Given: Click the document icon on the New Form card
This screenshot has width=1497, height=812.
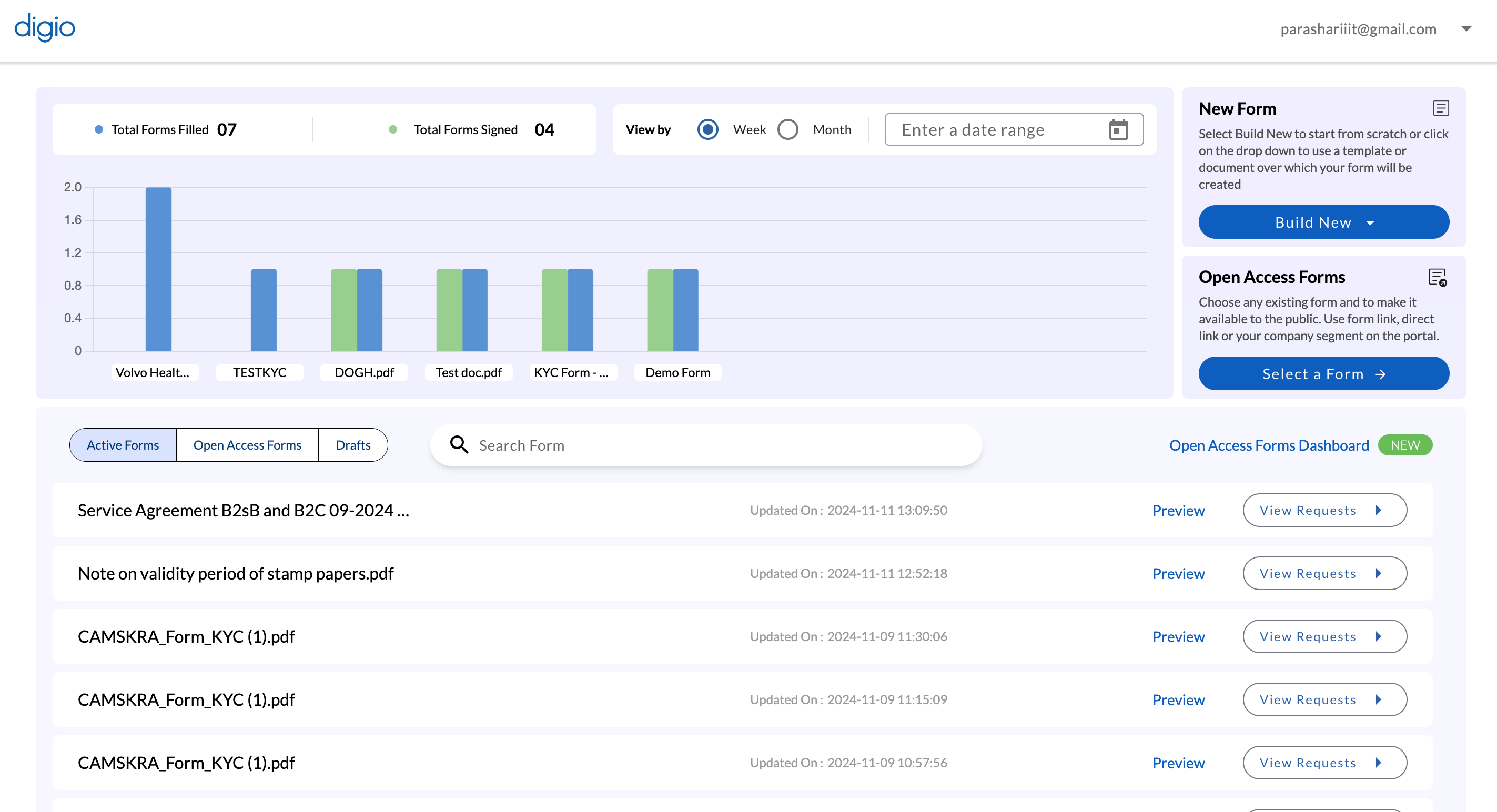Looking at the screenshot, I should pyautogui.click(x=1440, y=108).
